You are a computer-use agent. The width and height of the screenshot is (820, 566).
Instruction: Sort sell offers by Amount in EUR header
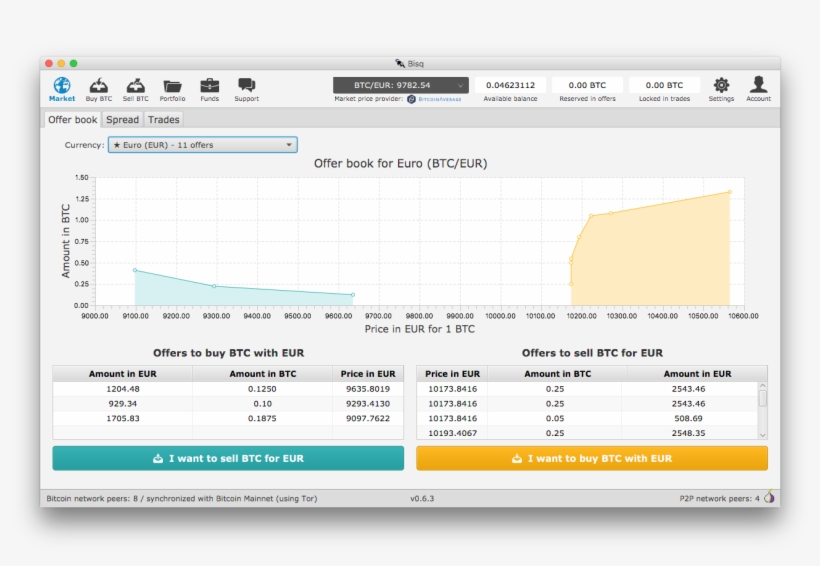tap(697, 373)
